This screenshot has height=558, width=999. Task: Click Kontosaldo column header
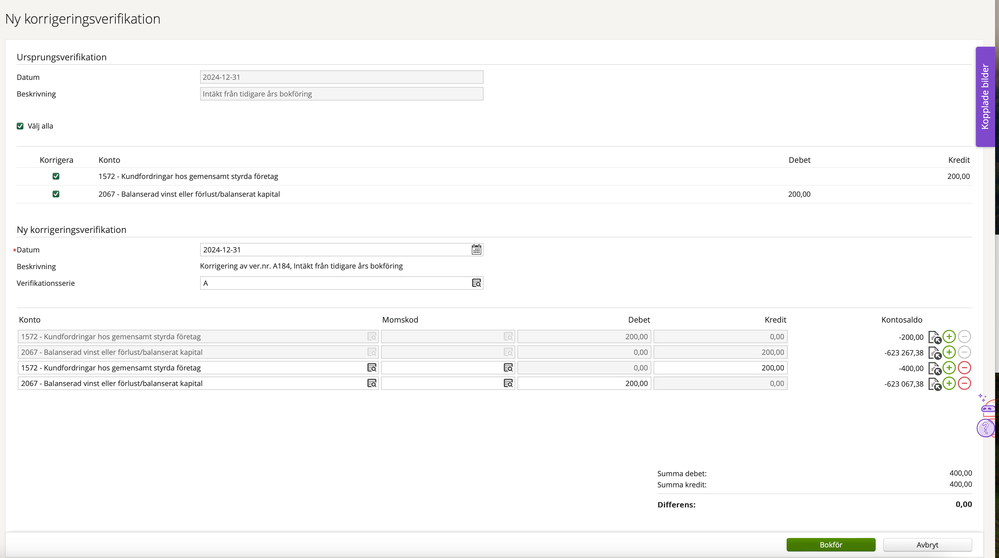click(902, 320)
